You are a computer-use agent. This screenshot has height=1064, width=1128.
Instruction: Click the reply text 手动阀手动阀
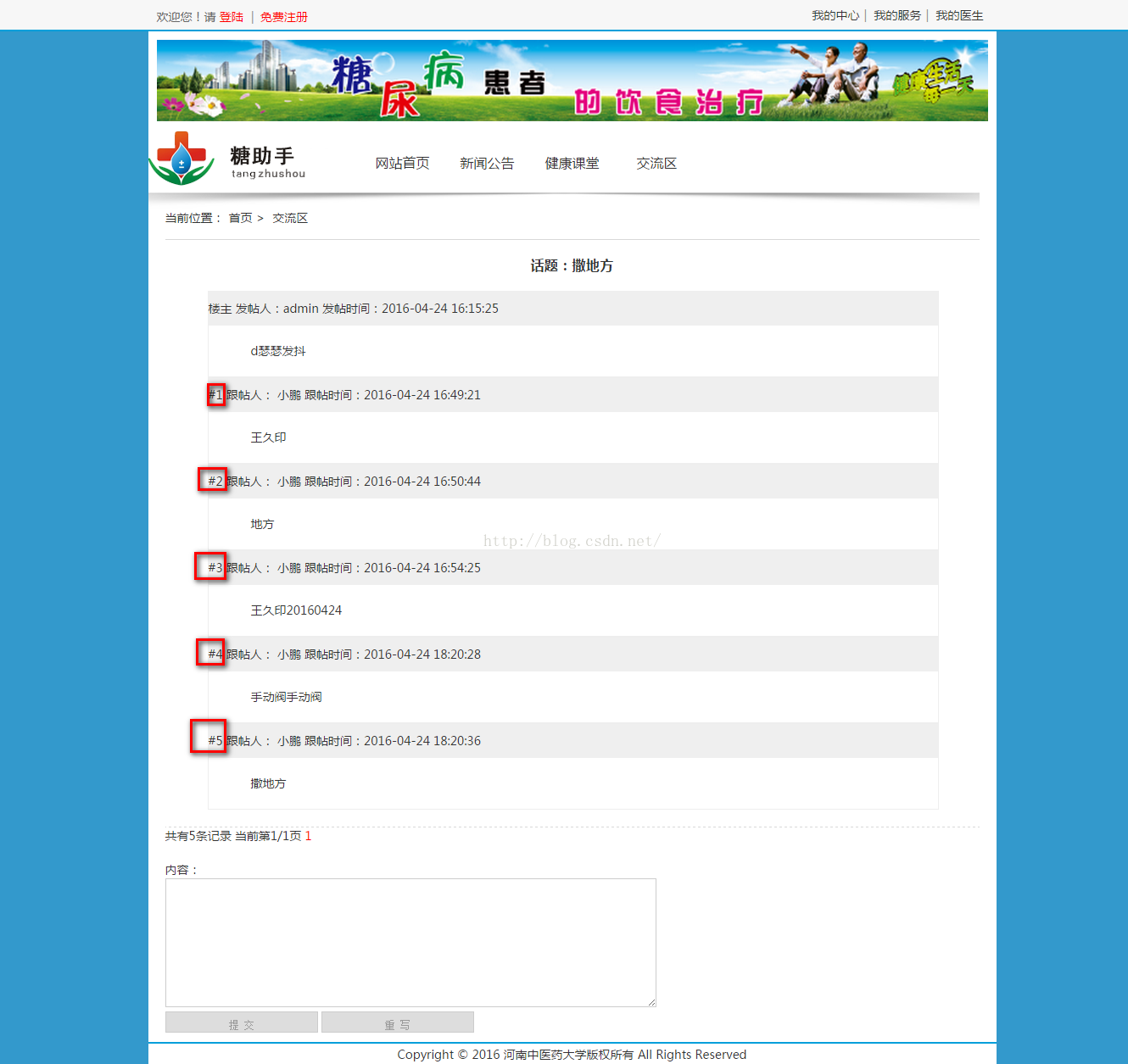tap(286, 697)
